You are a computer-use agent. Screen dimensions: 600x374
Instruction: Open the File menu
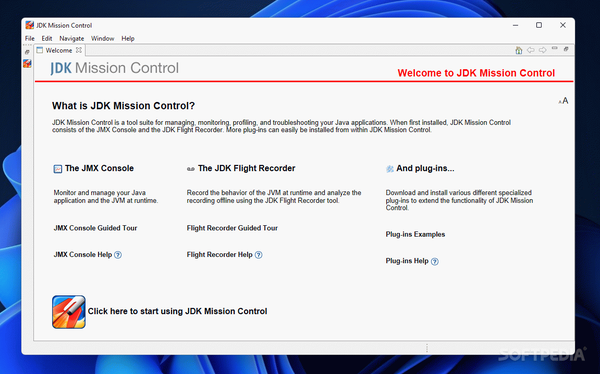pos(29,38)
